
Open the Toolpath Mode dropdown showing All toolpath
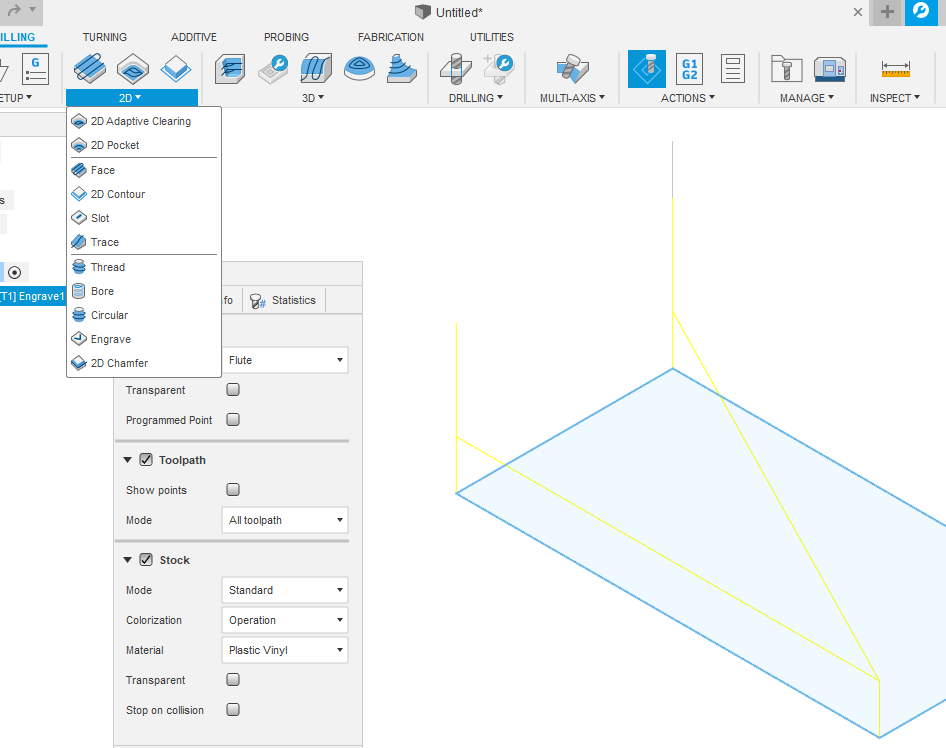284,520
